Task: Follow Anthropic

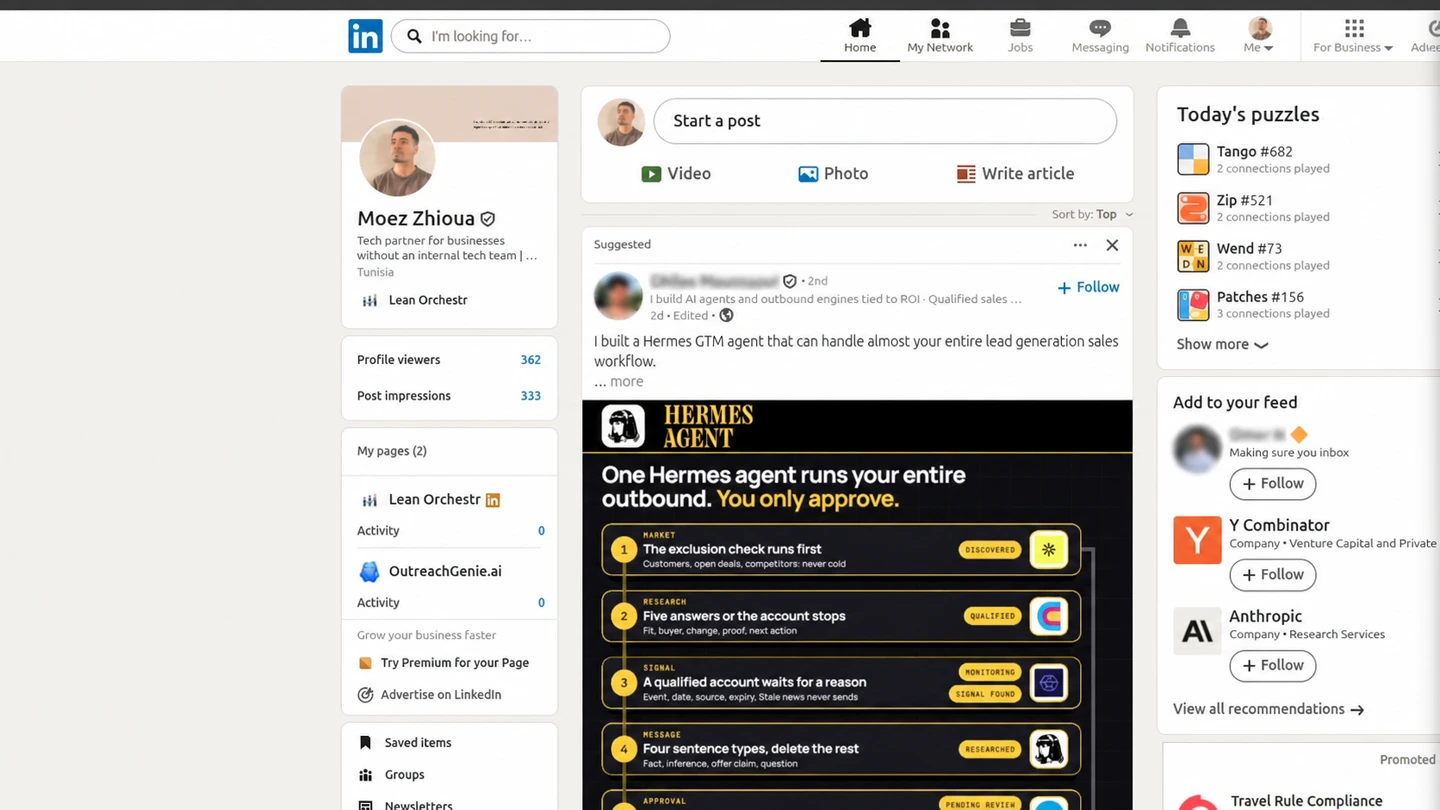Action: tap(1272, 666)
